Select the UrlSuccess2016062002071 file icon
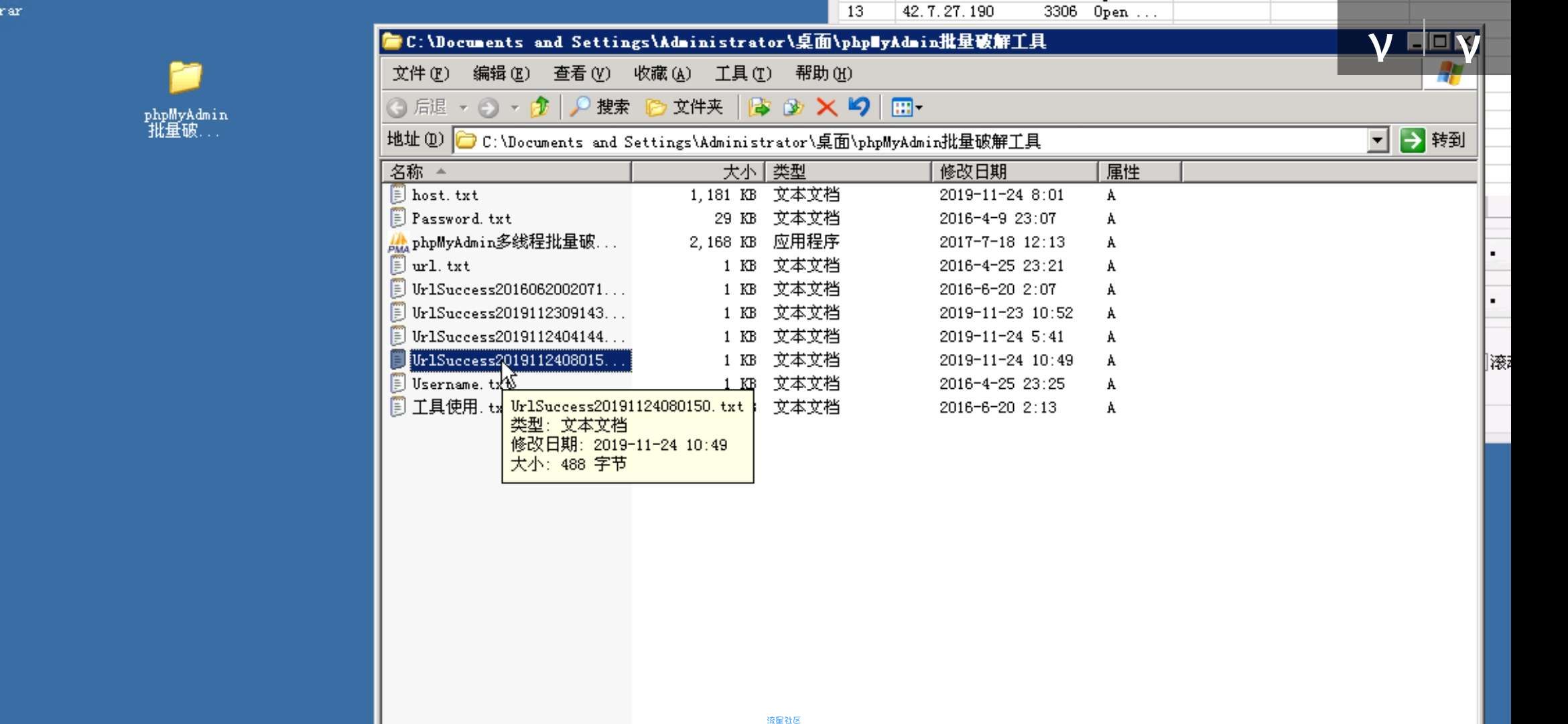 click(398, 289)
